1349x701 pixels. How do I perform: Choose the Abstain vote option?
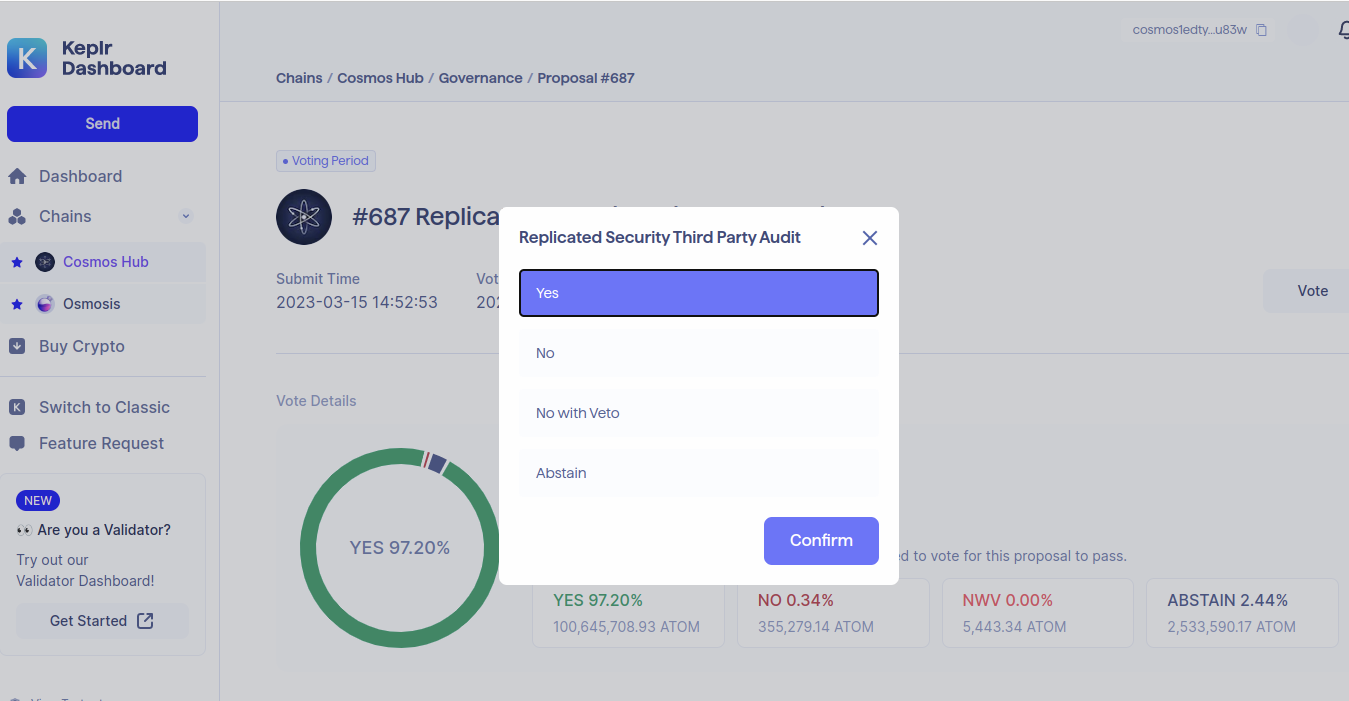point(699,473)
